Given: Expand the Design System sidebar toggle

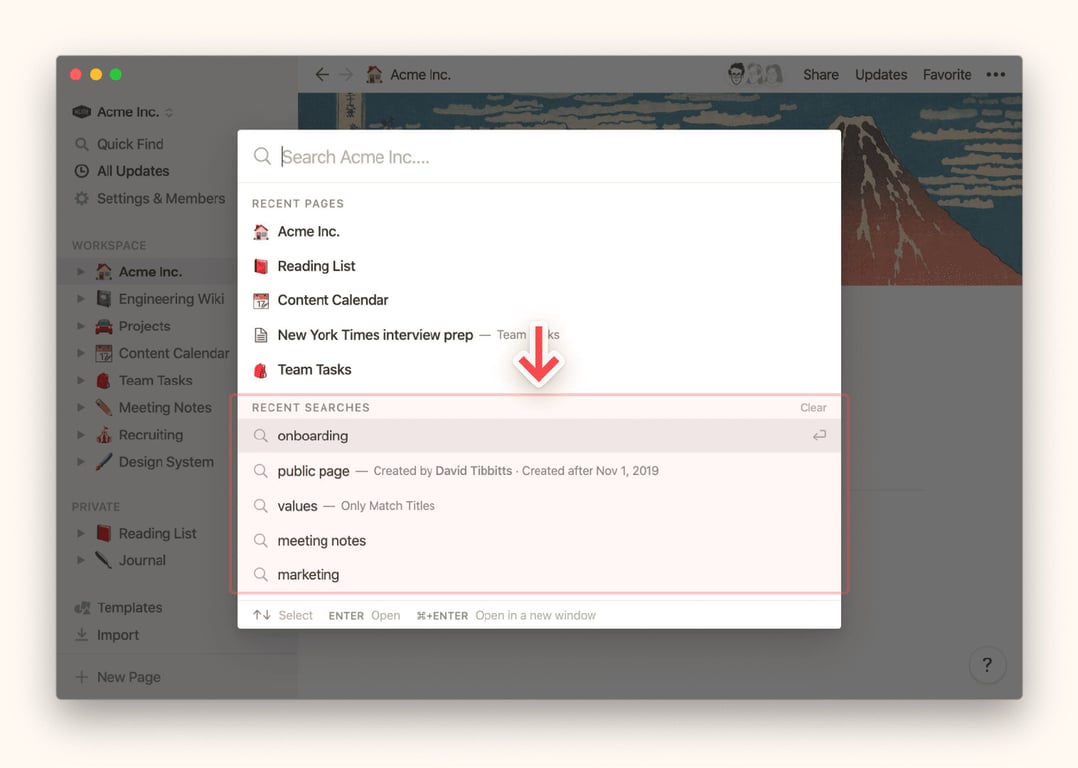Looking at the screenshot, I should 80,462.
